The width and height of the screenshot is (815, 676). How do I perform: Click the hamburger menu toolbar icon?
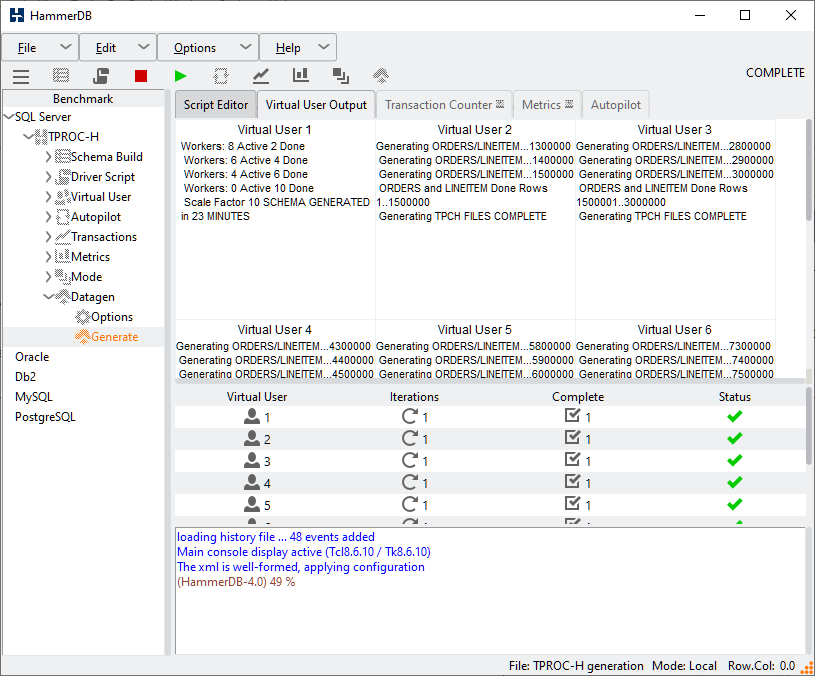click(21, 76)
